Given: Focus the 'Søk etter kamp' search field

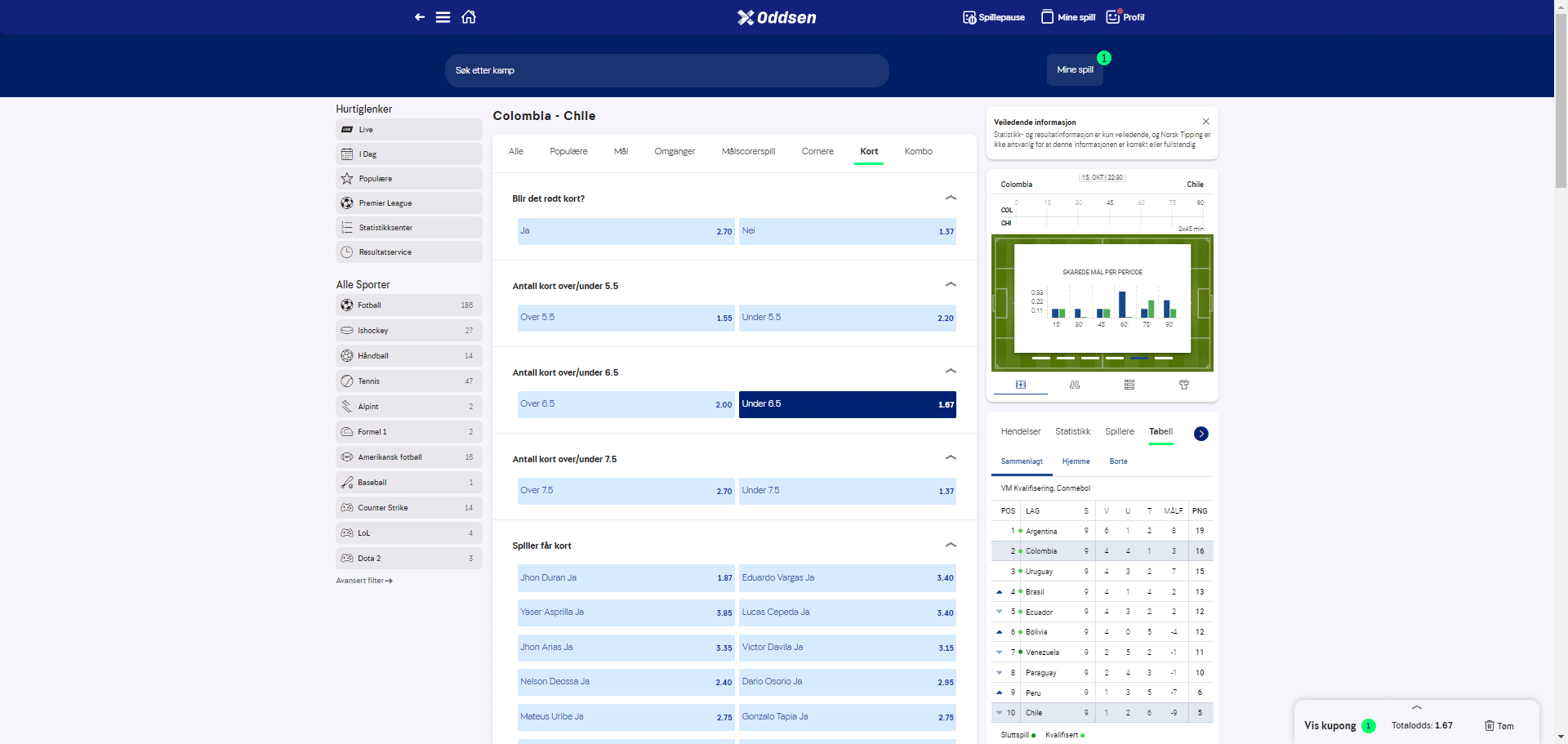Looking at the screenshot, I should coord(666,70).
